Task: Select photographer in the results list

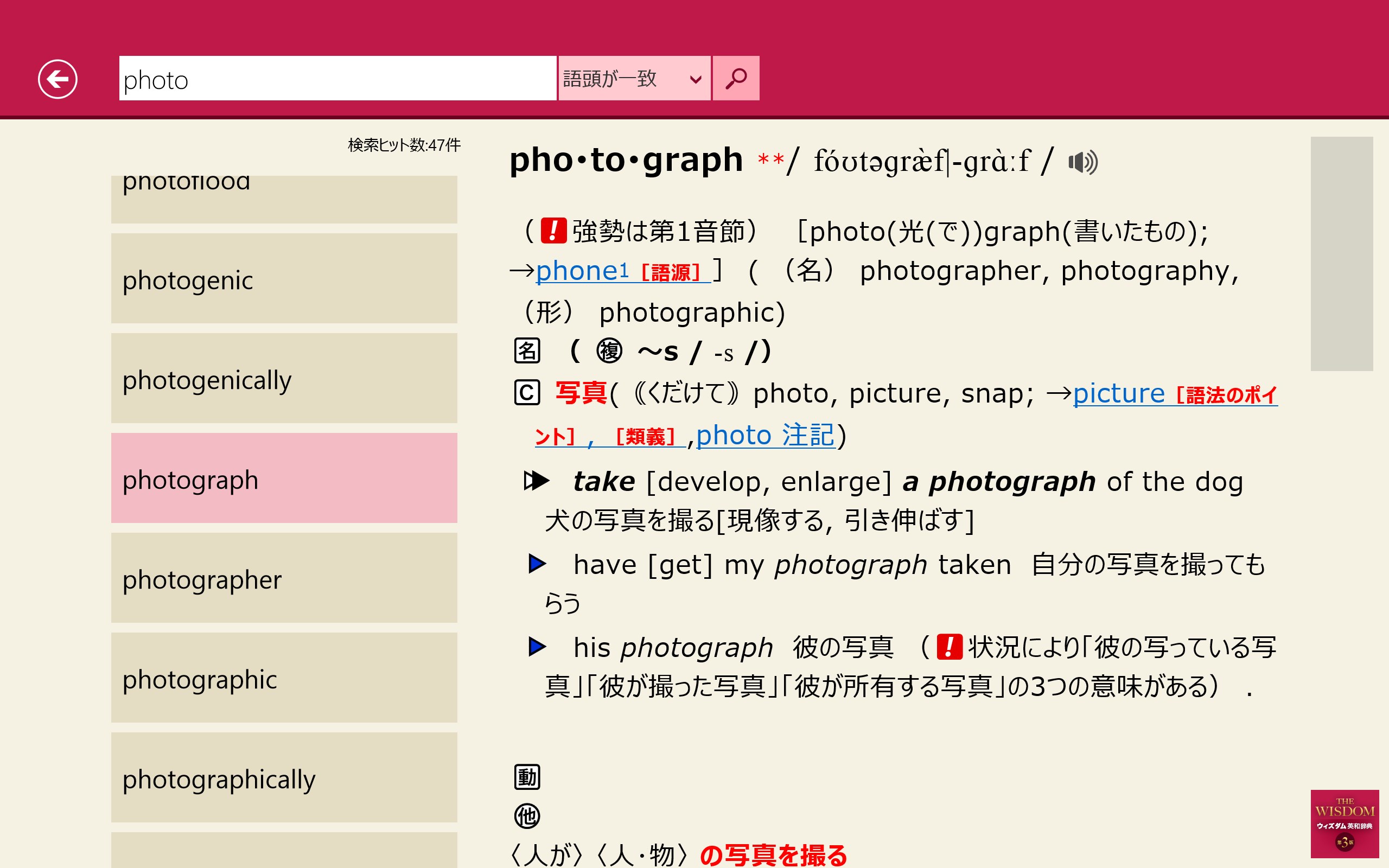Action: (x=284, y=578)
